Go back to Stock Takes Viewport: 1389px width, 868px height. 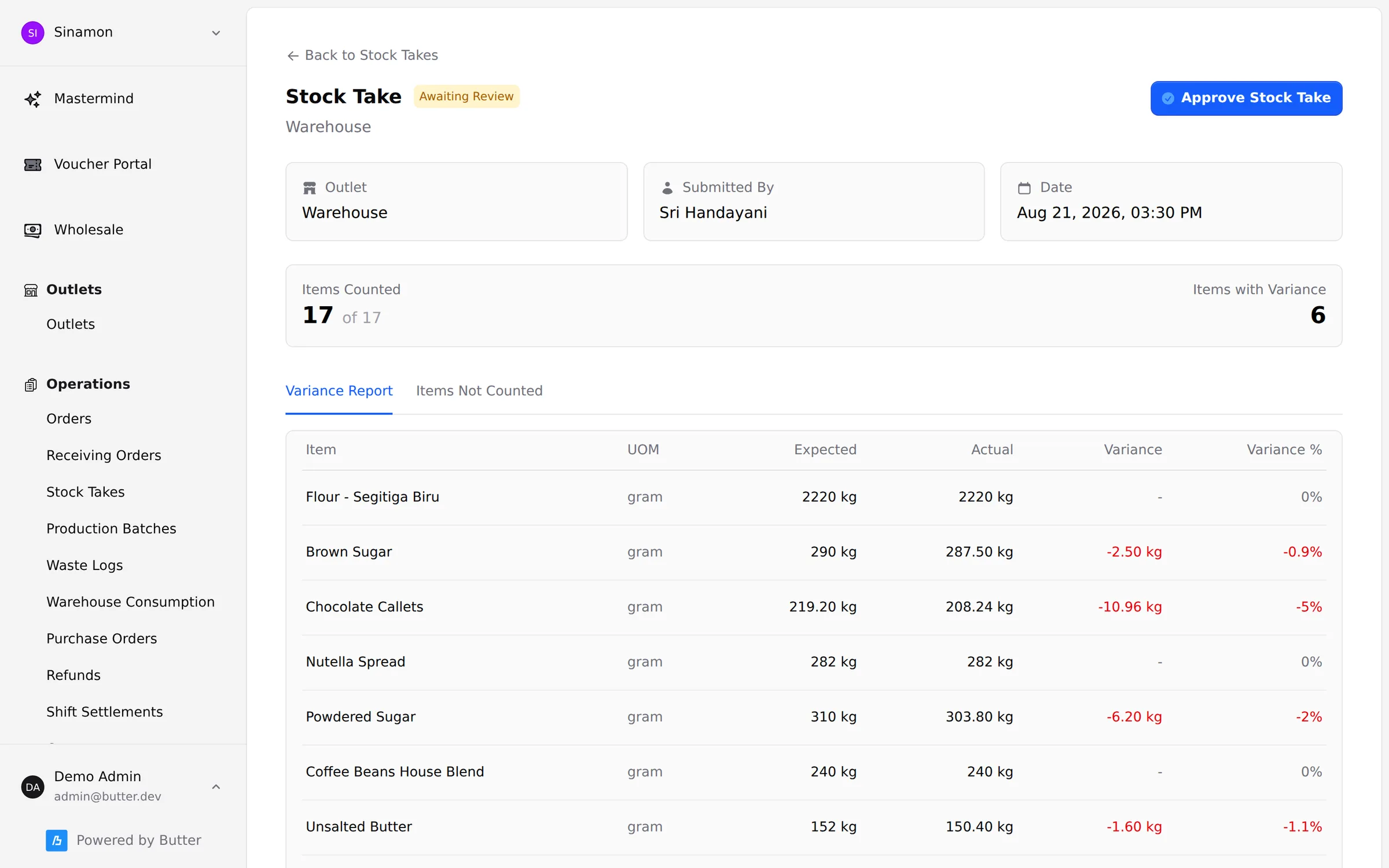[362, 56]
